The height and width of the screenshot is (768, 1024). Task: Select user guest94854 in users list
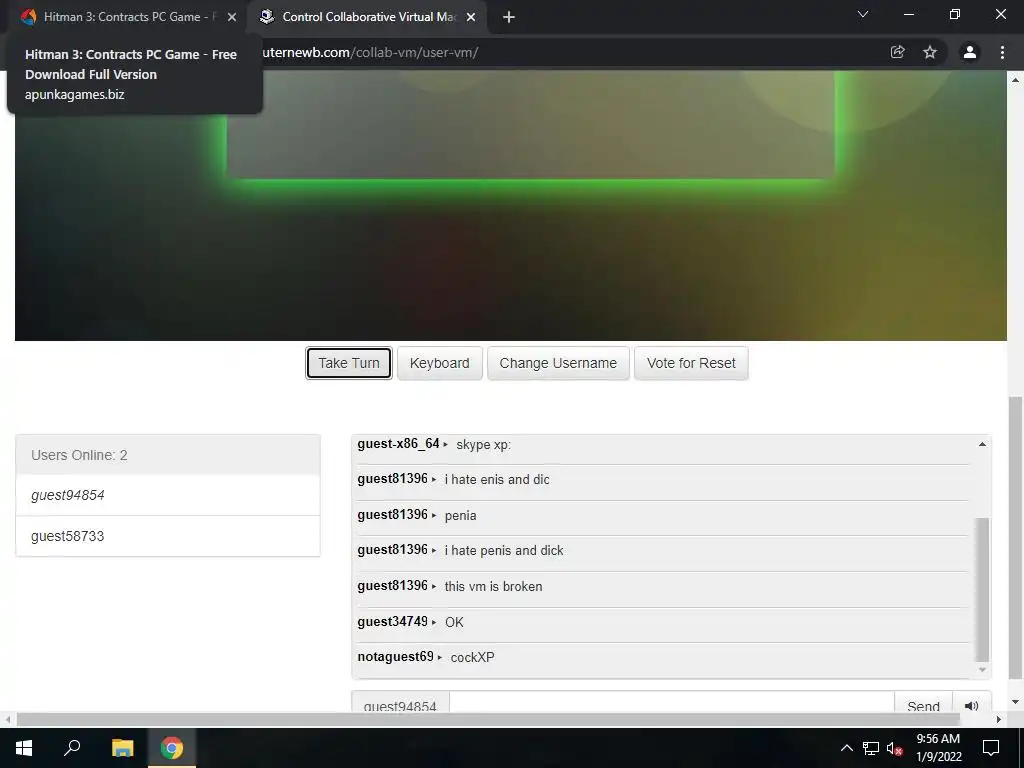click(168, 495)
